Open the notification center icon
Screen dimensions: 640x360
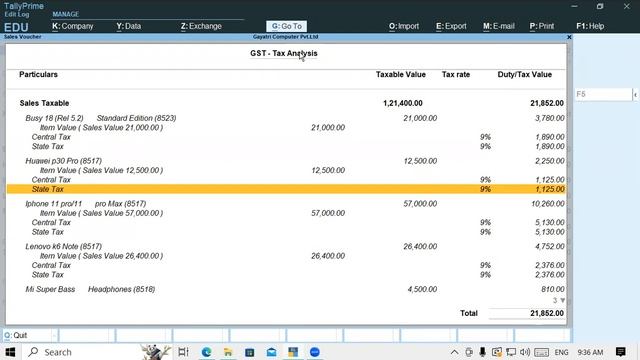(x=621, y=352)
